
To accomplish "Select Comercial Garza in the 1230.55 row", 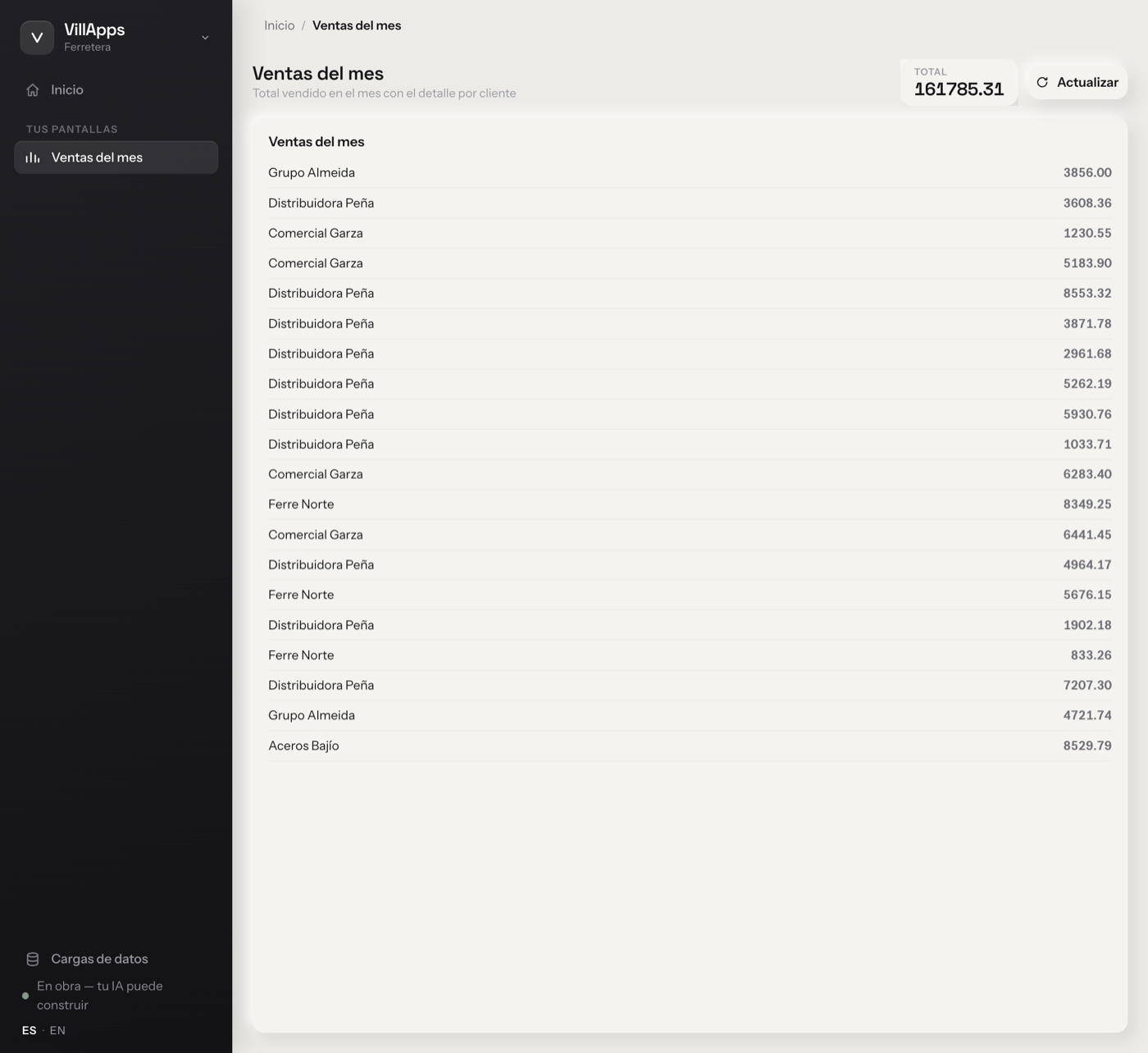I will pos(316,234).
